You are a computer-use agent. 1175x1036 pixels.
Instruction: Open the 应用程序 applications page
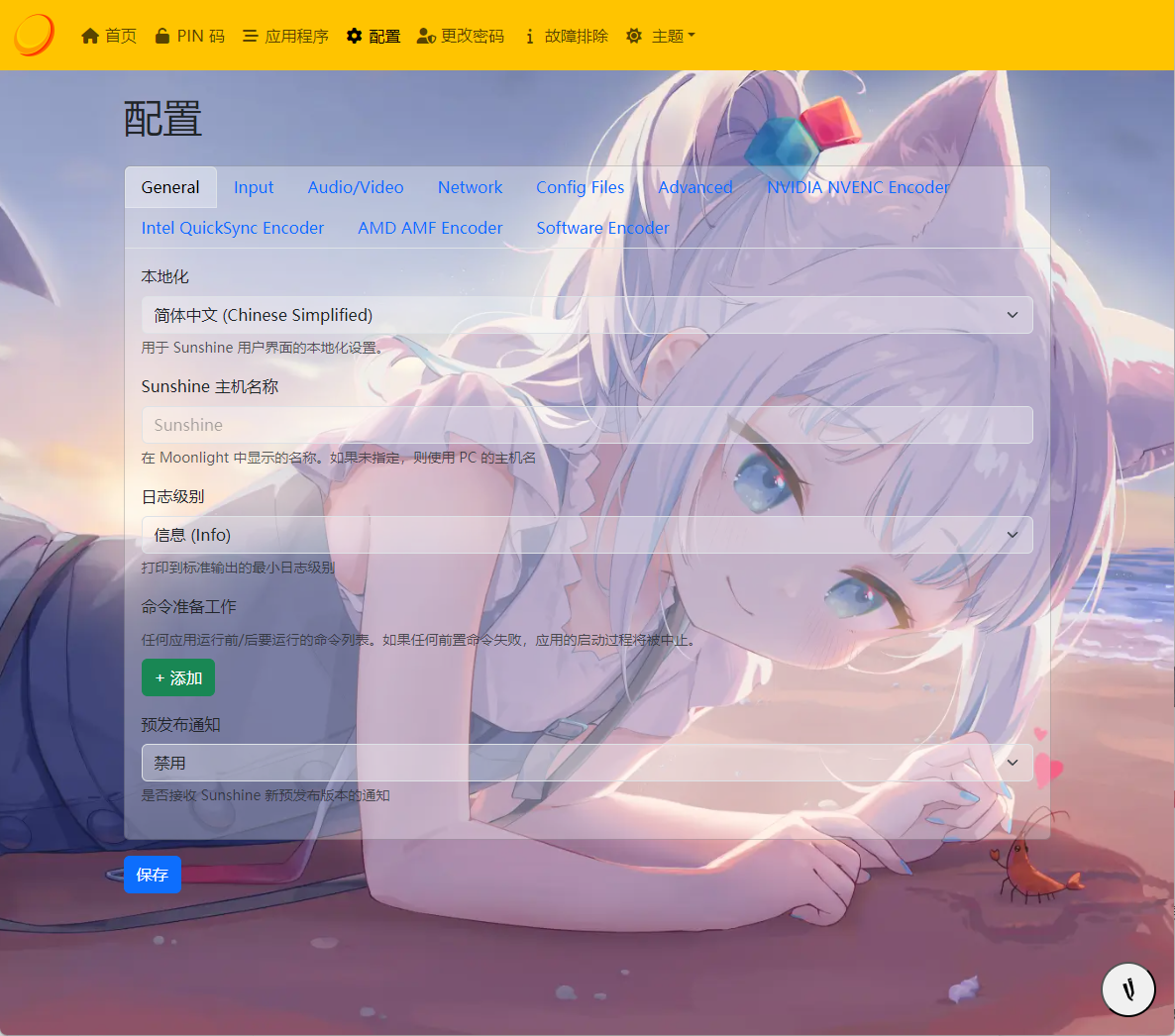click(285, 36)
